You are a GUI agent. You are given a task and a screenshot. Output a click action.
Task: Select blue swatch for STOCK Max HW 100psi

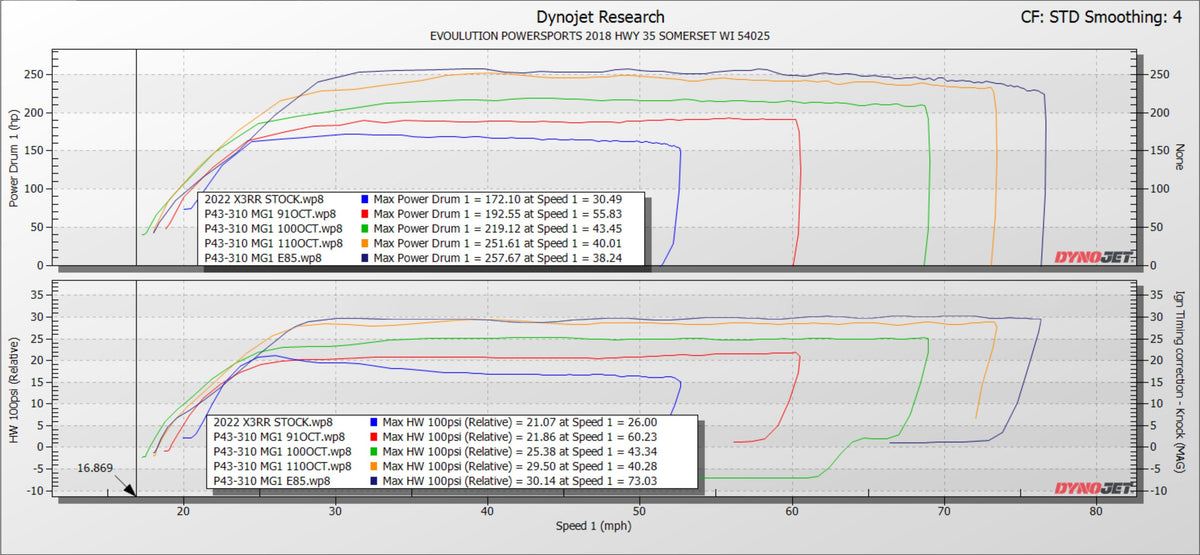(x=375, y=422)
